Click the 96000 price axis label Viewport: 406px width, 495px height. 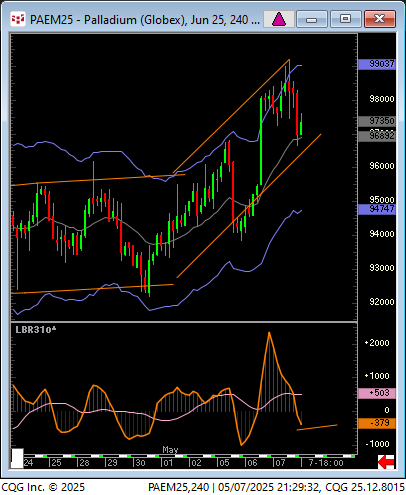382,166
